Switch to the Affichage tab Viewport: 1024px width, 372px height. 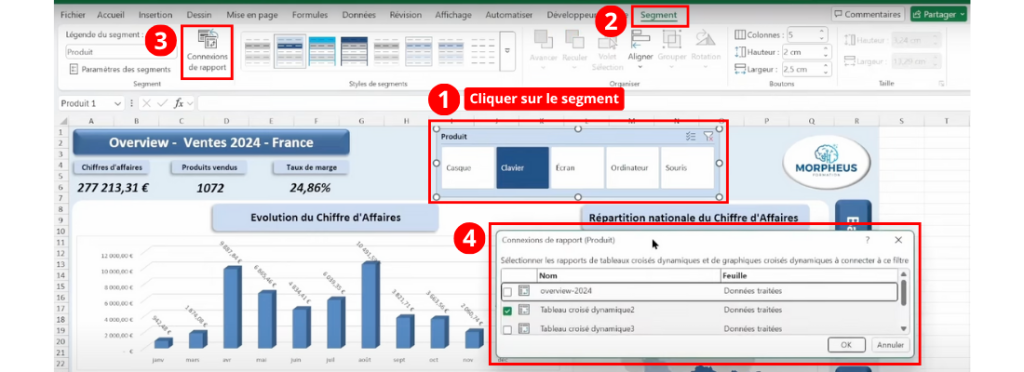point(453,14)
